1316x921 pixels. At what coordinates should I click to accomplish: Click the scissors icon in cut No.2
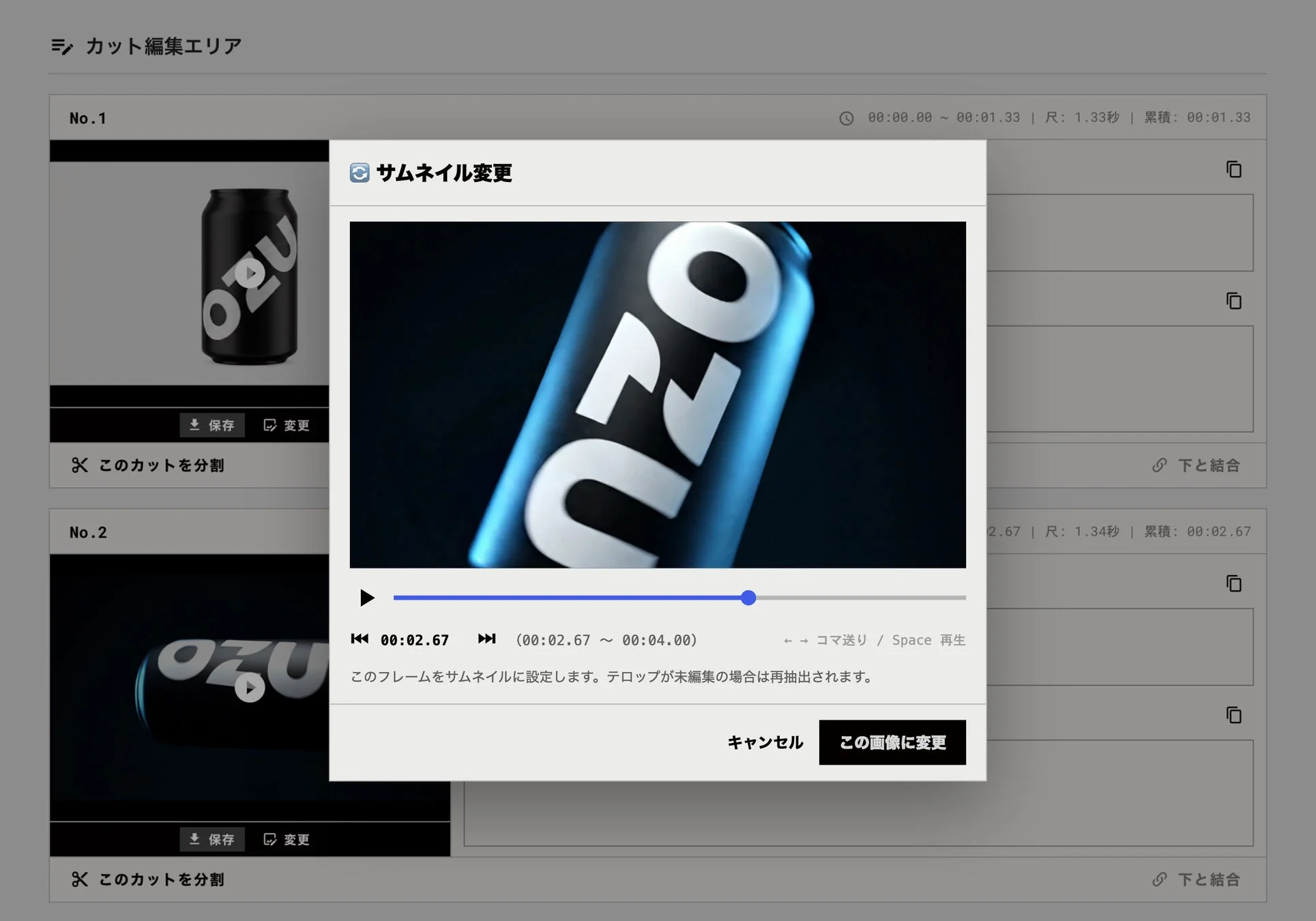[x=80, y=879]
